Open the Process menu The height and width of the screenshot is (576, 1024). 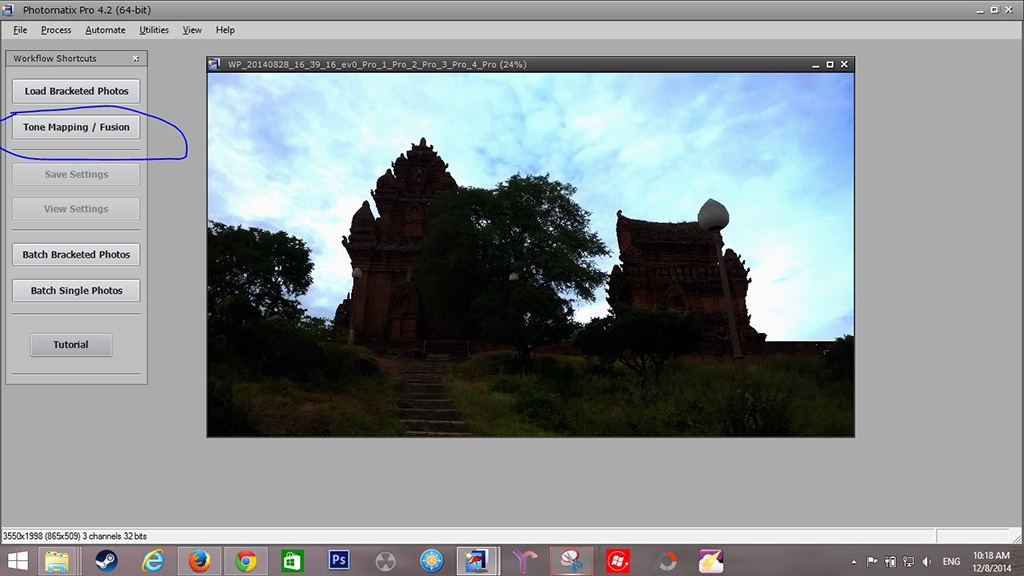click(x=56, y=30)
